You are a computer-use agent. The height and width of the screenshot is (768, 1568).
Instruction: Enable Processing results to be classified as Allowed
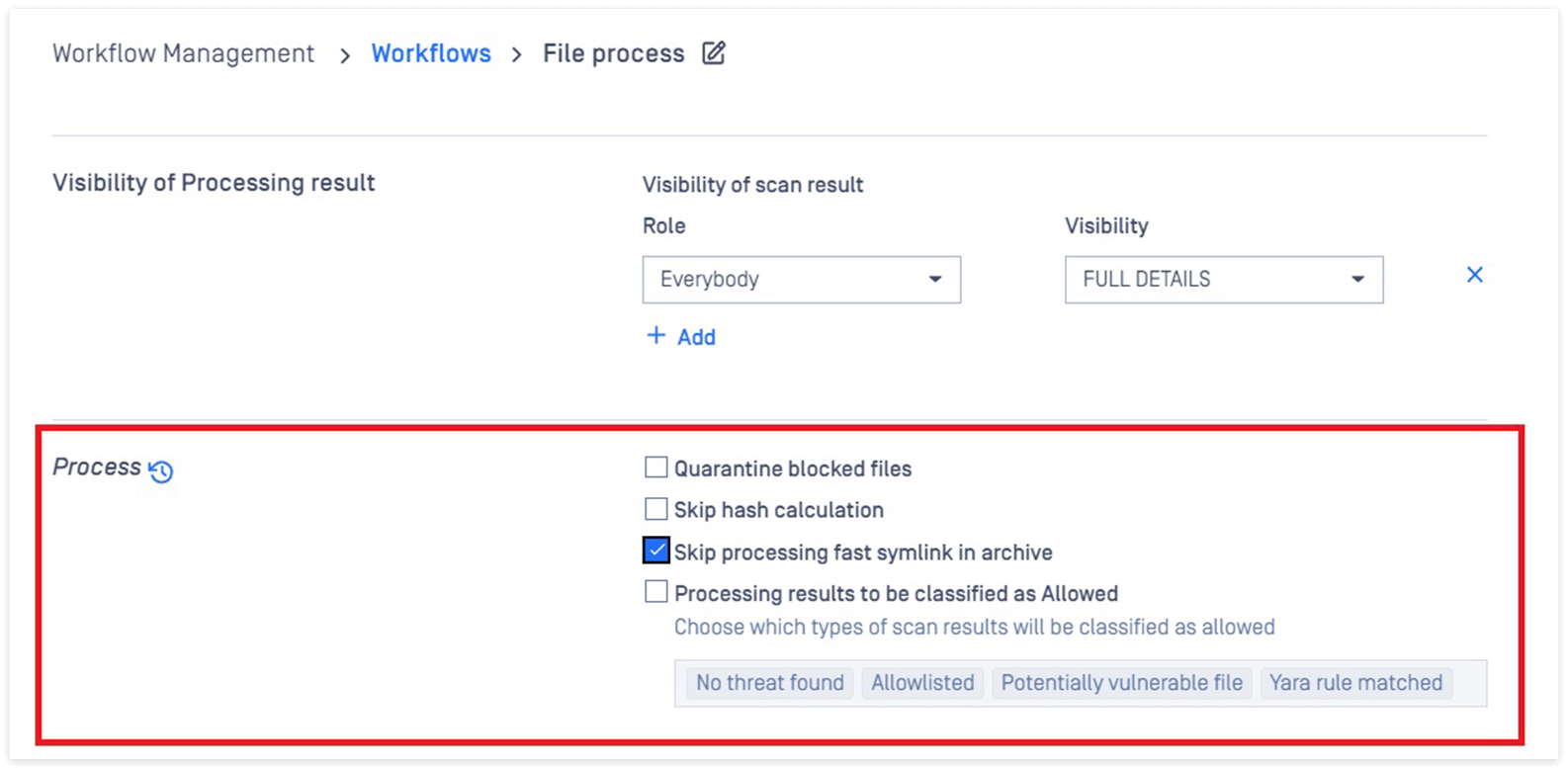point(655,592)
